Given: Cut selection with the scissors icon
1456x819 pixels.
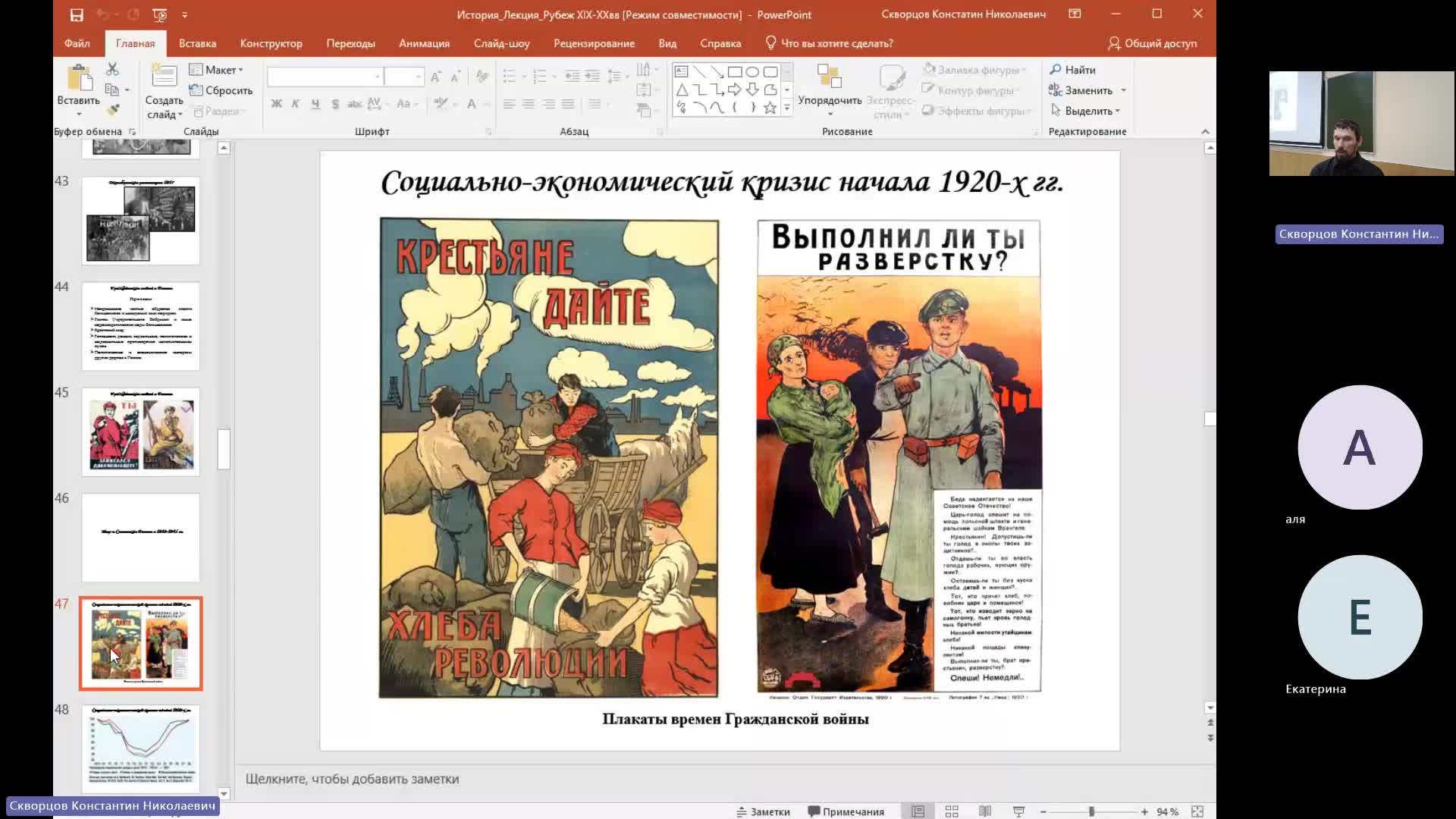Looking at the screenshot, I should [112, 69].
